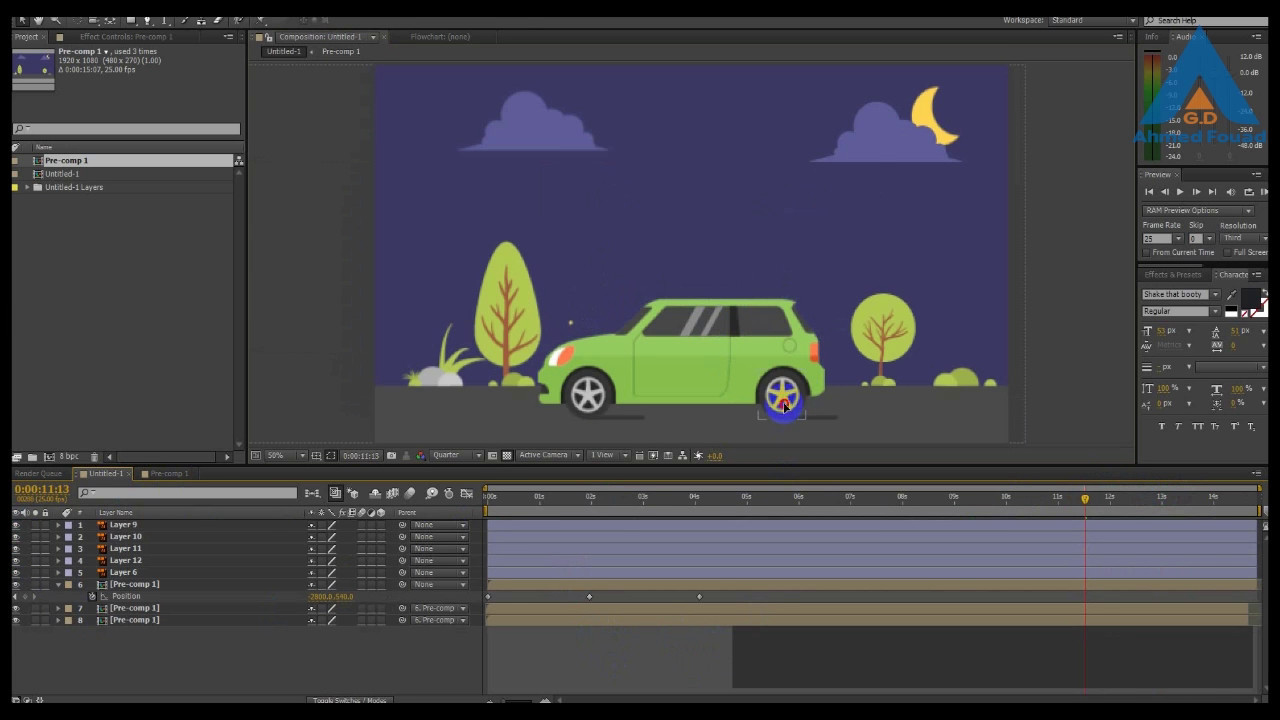Click the Graph Editor button in timeline

tap(467, 494)
